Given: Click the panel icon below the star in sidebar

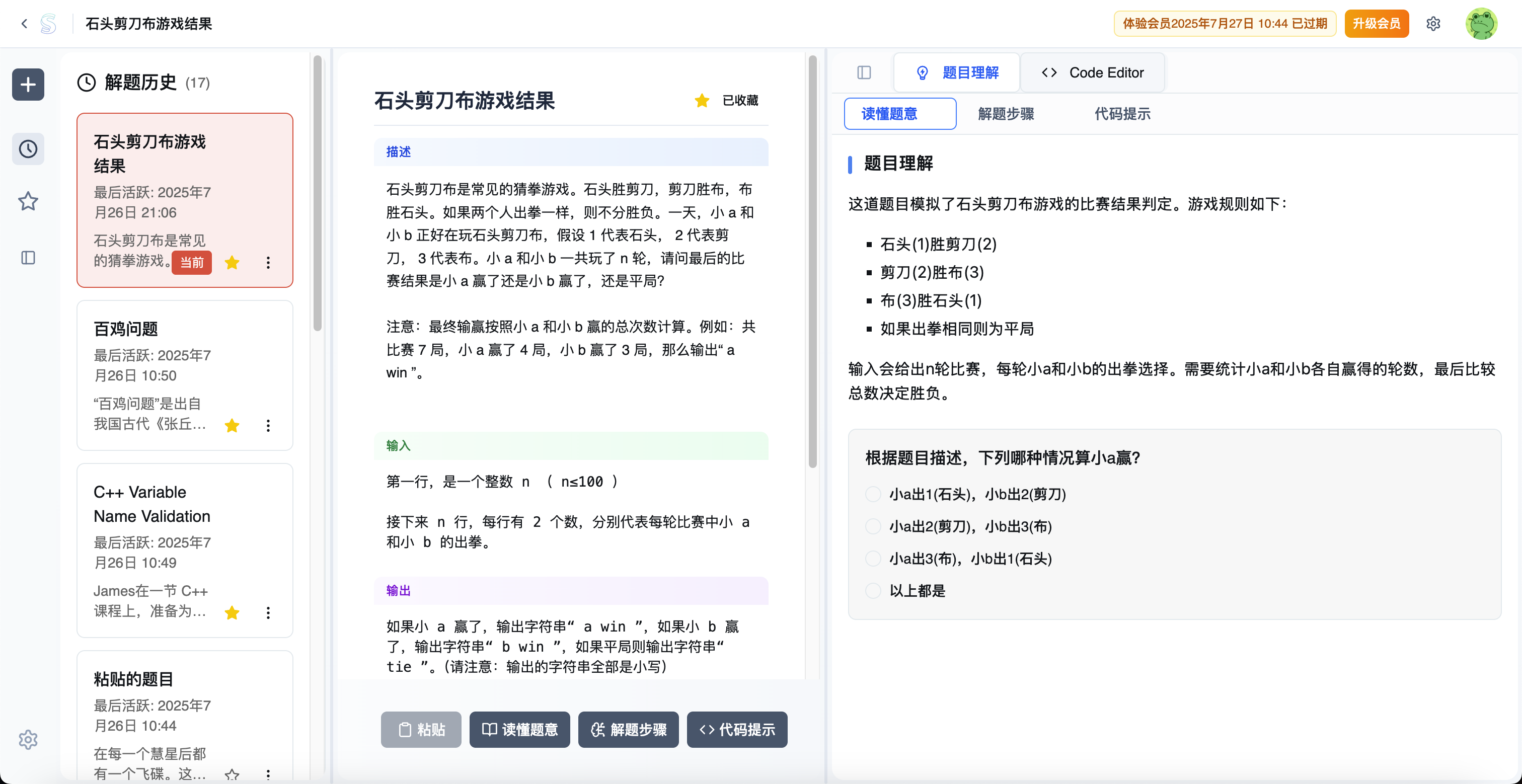Looking at the screenshot, I should [28, 257].
